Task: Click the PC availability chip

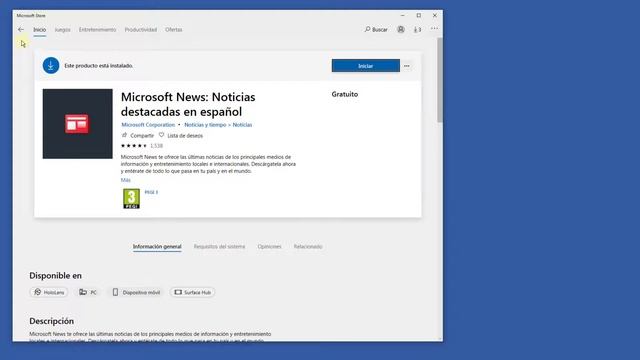Action: (88, 292)
